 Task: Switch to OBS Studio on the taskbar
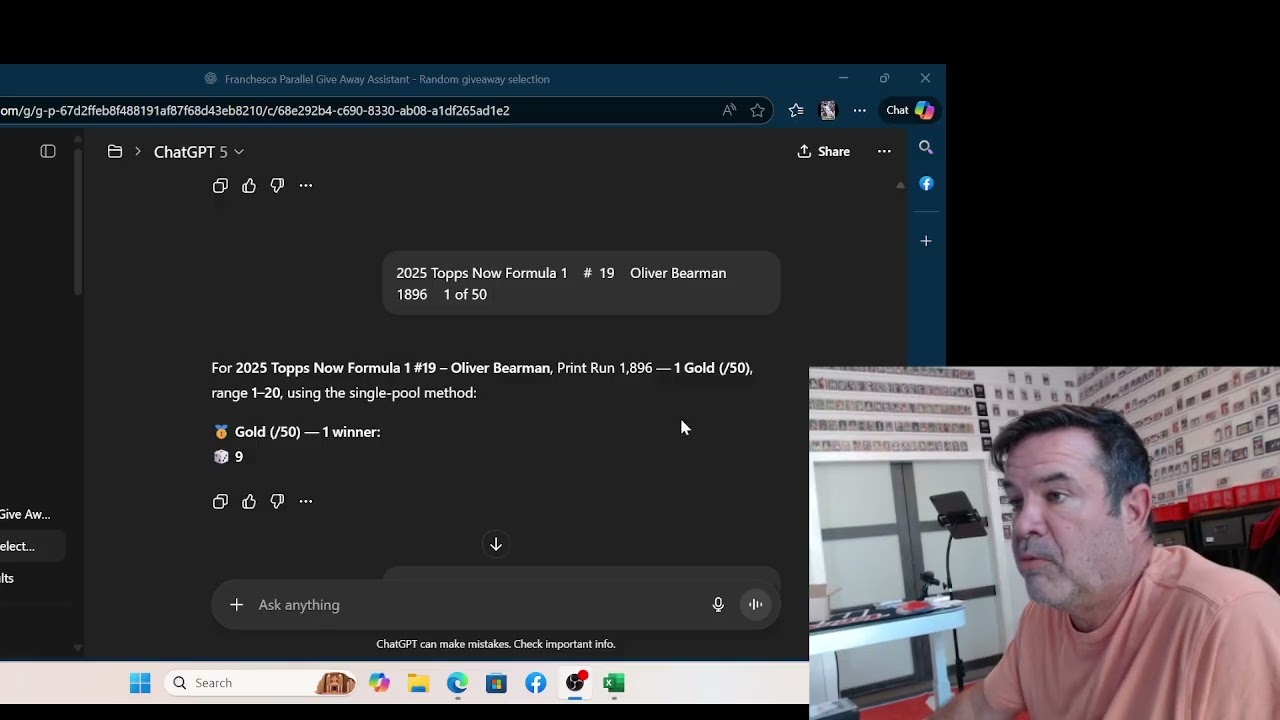(x=575, y=683)
